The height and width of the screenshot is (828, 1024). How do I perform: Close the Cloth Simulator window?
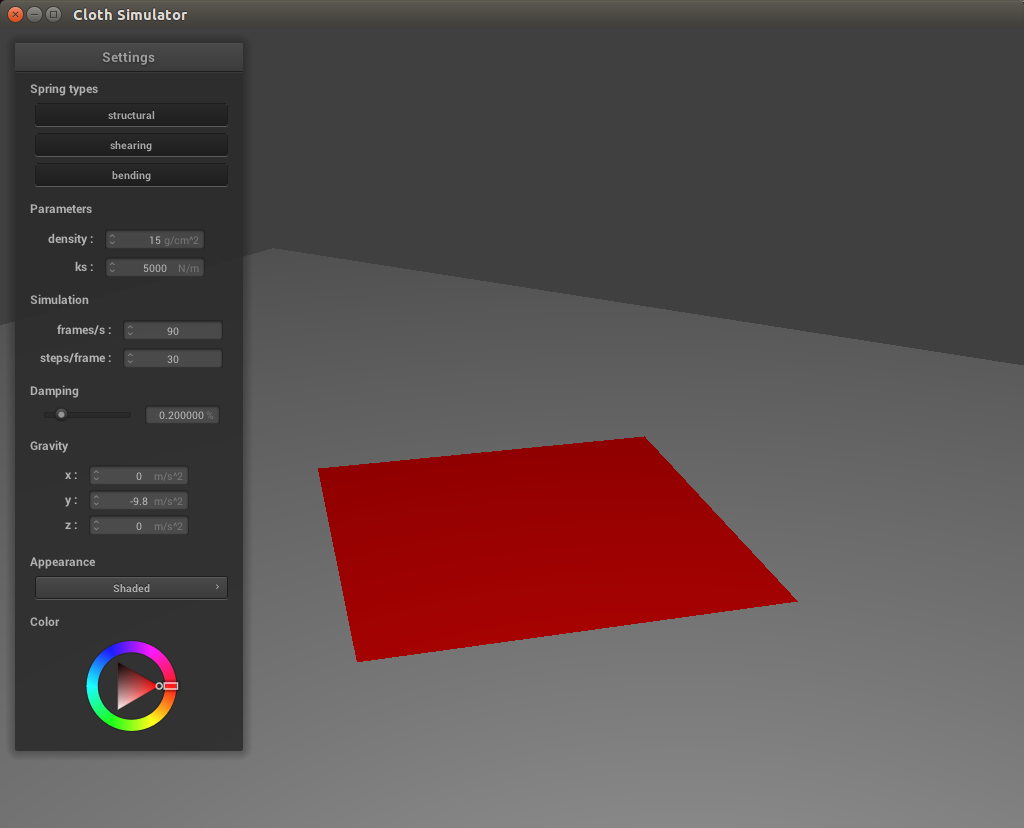pos(15,15)
